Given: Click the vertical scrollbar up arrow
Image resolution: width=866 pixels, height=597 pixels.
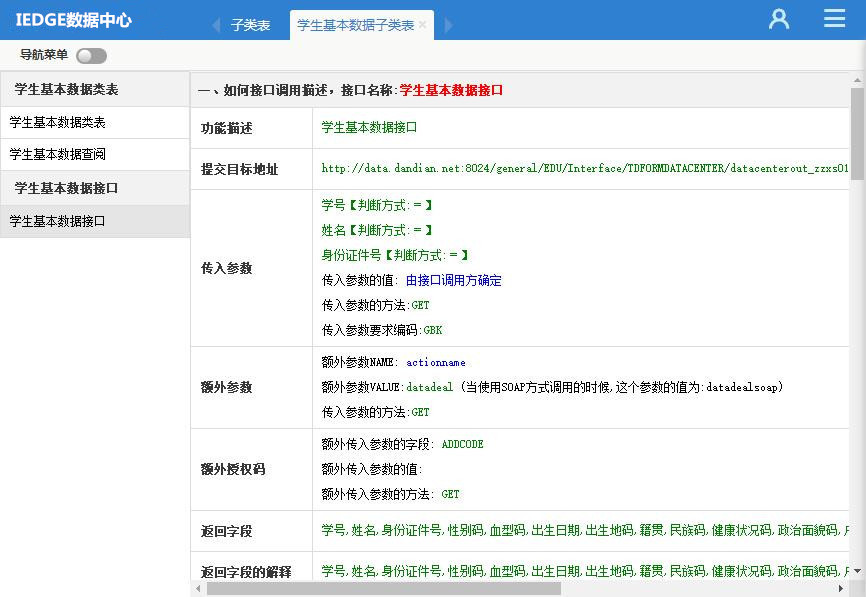Looking at the screenshot, I should (x=857, y=80).
